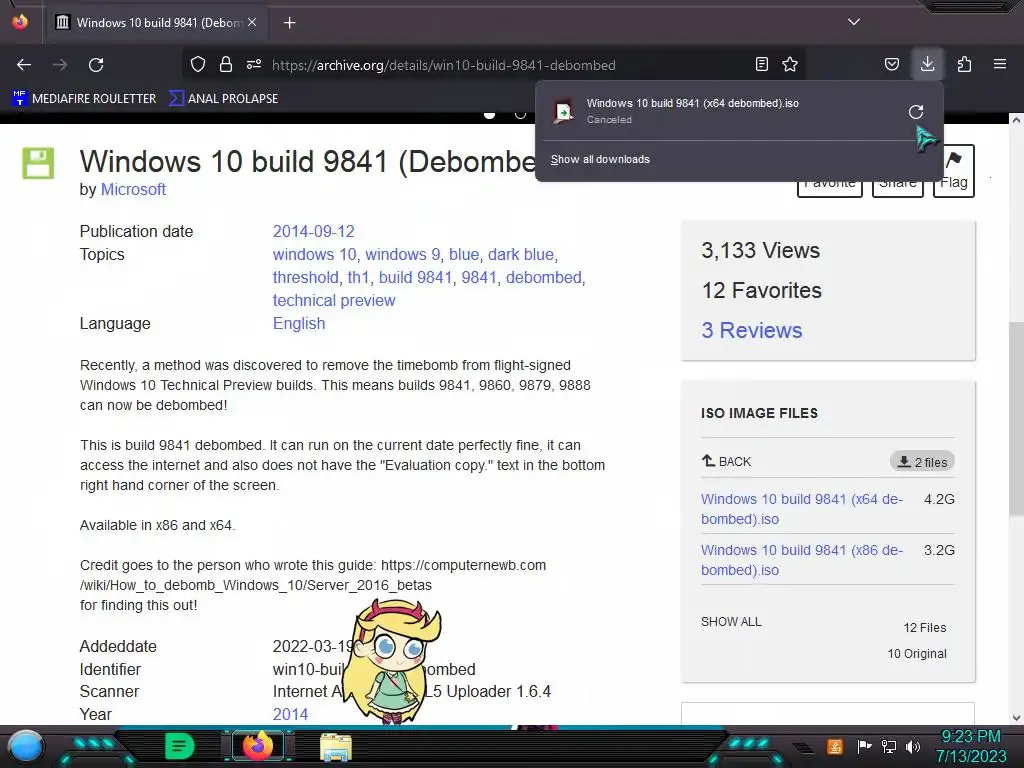The height and width of the screenshot is (768, 1024).
Task: Open the build 9841 topic link
Action: click(415, 277)
